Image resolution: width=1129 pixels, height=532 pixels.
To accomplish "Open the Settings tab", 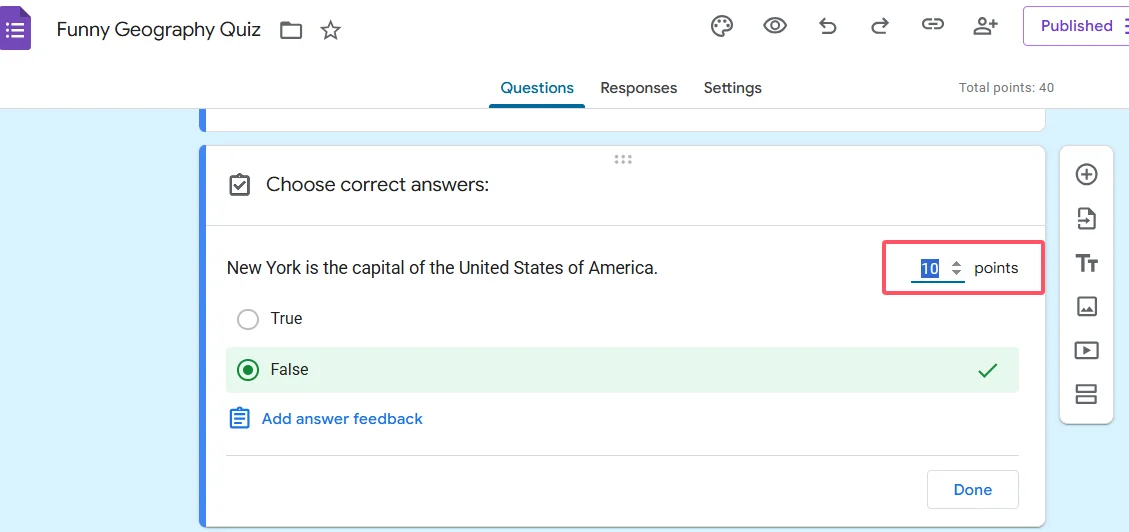I will click(732, 88).
